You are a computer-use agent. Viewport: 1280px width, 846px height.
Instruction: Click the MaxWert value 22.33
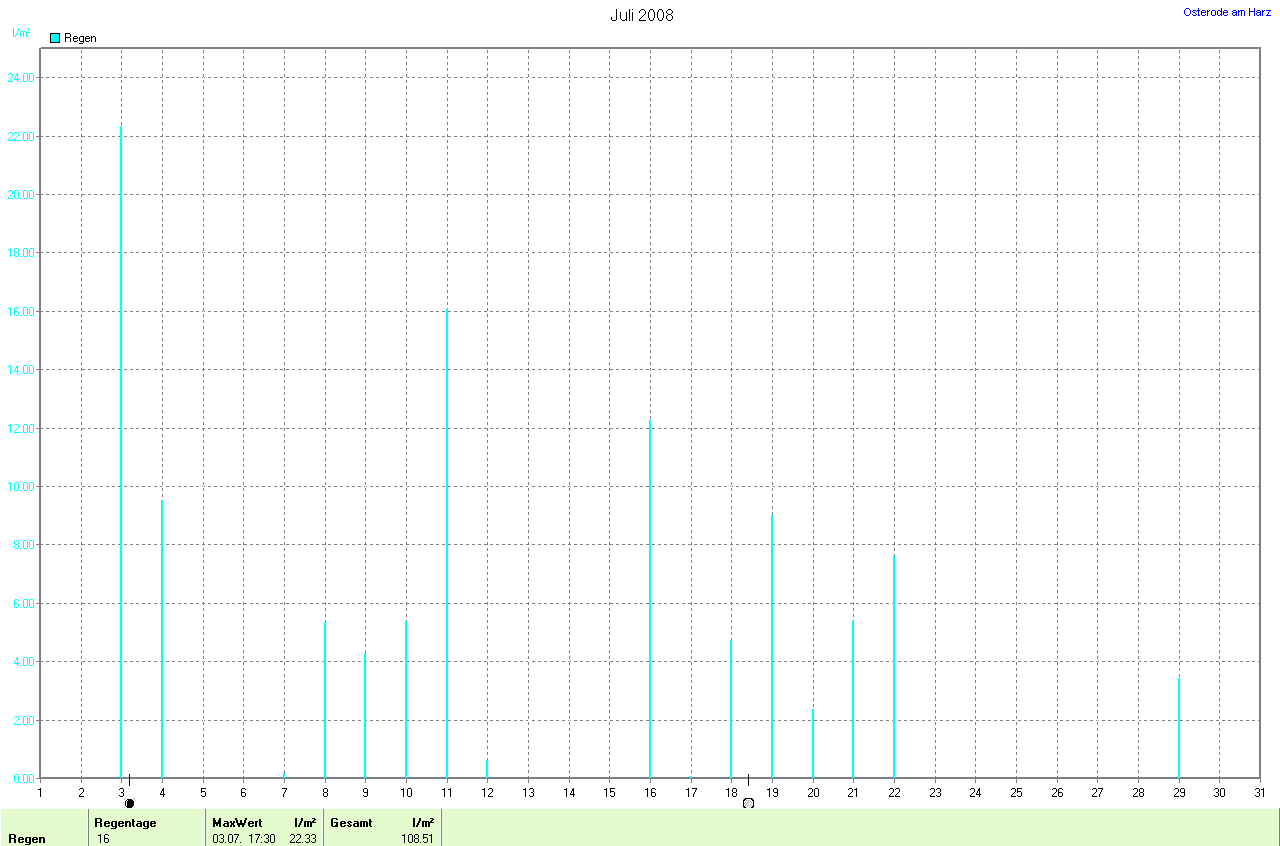point(302,839)
